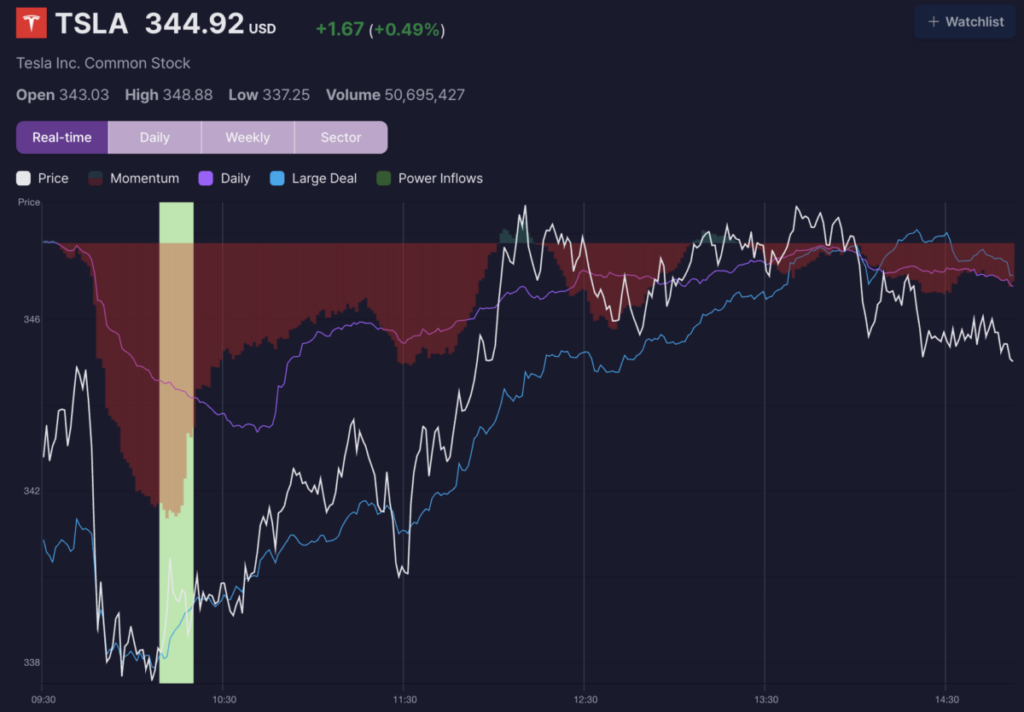Switch back to the Real-time tab
1024x712 pixels.
62,137
